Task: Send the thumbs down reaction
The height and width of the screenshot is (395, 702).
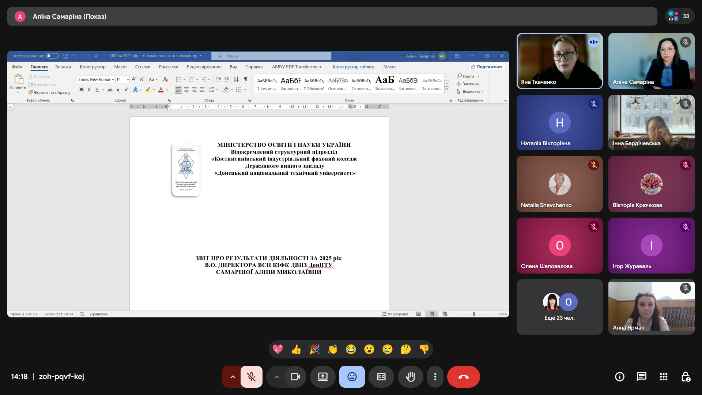Action: click(x=424, y=349)
